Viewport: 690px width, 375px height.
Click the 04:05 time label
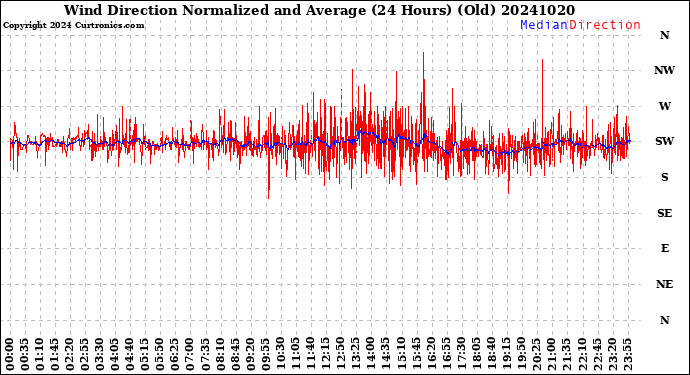[x=115, y=354]
